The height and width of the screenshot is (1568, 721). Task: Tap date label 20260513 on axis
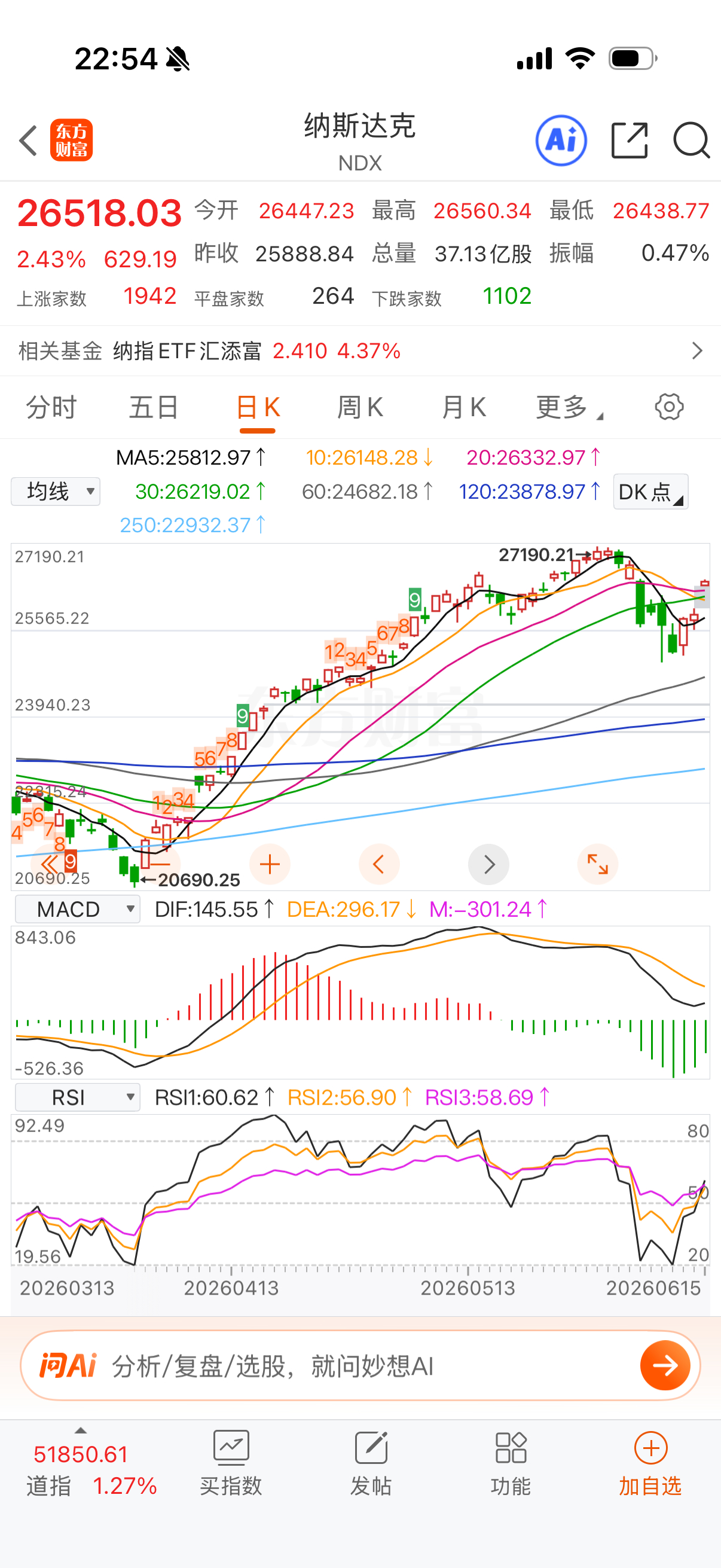click(x=468, y=1288)
